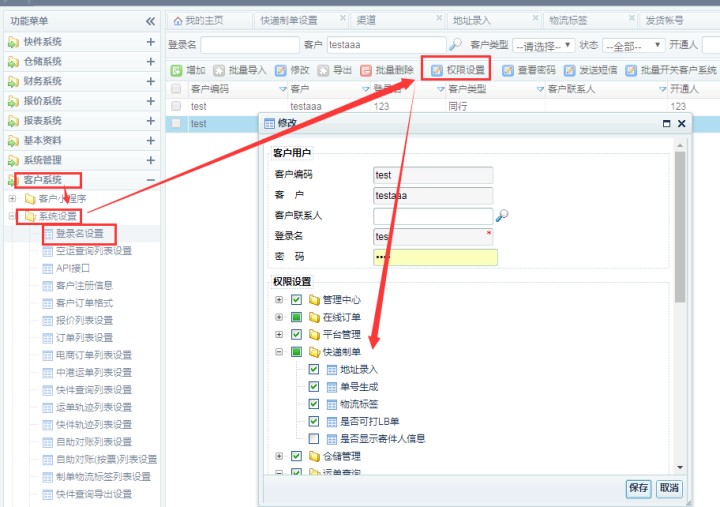Expand the 管理中心 tree node
720x507 pixels.
[x=279, y=300]
